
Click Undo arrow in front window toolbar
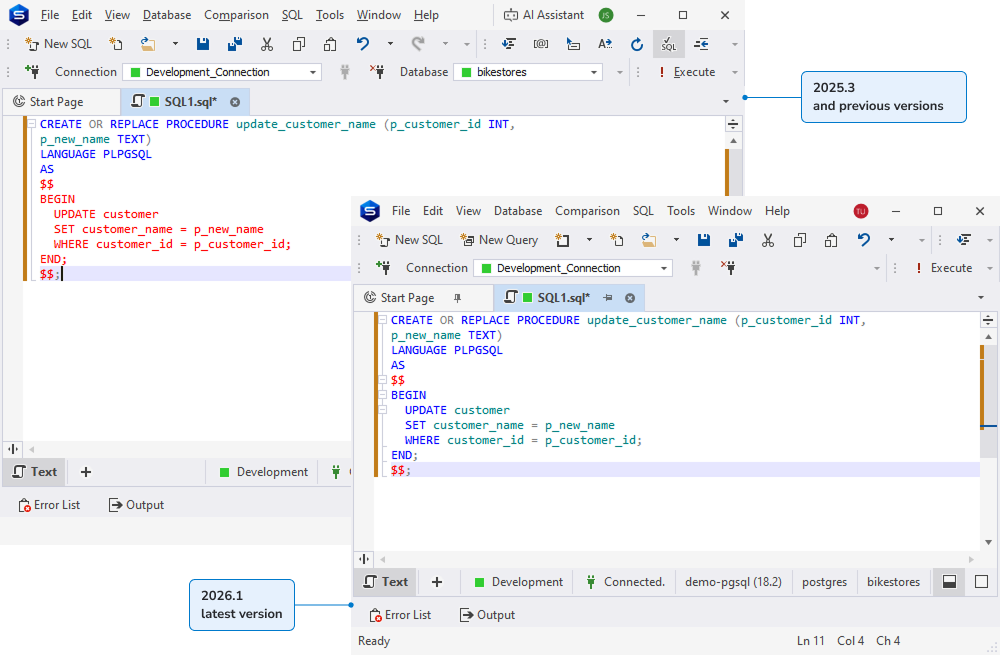point(864,240)
